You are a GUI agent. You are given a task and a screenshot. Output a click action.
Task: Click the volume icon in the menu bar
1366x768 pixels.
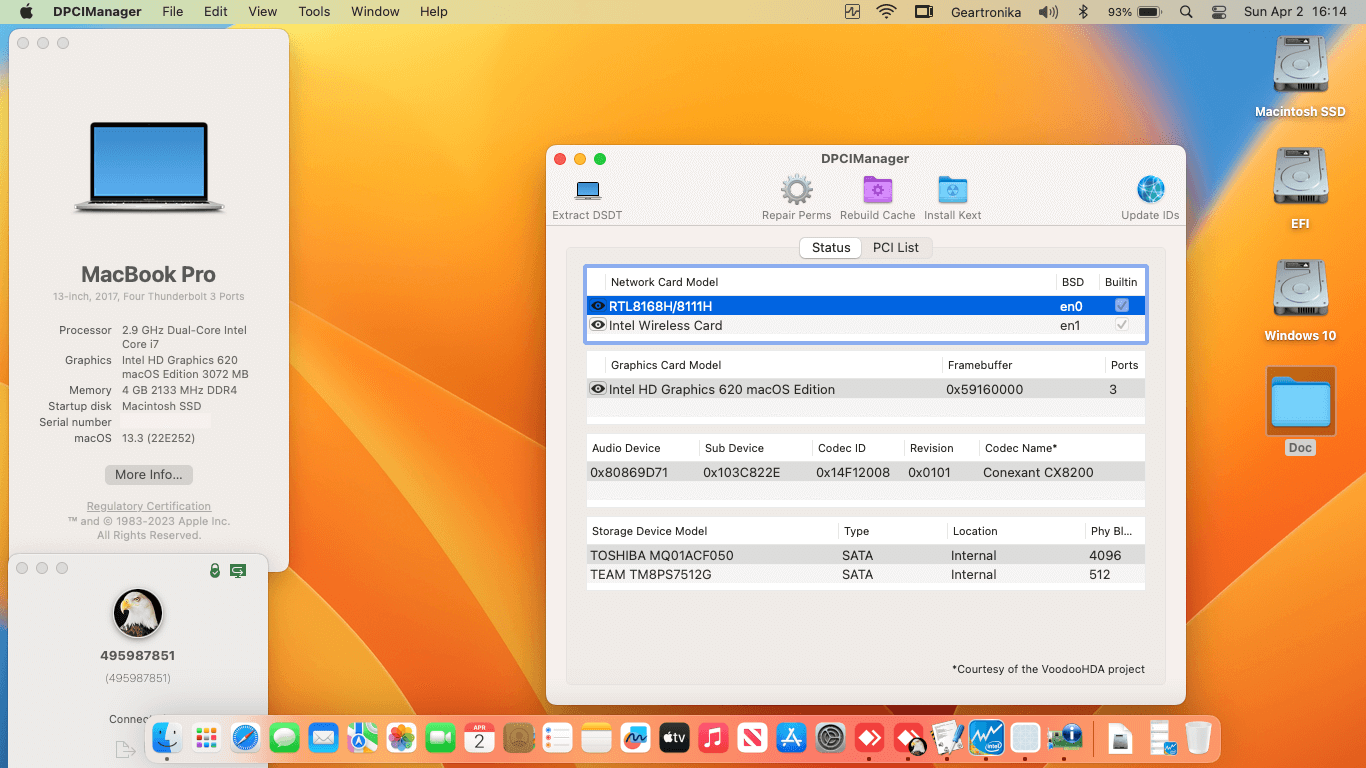pyautogui.click(x=1048, y=12)
